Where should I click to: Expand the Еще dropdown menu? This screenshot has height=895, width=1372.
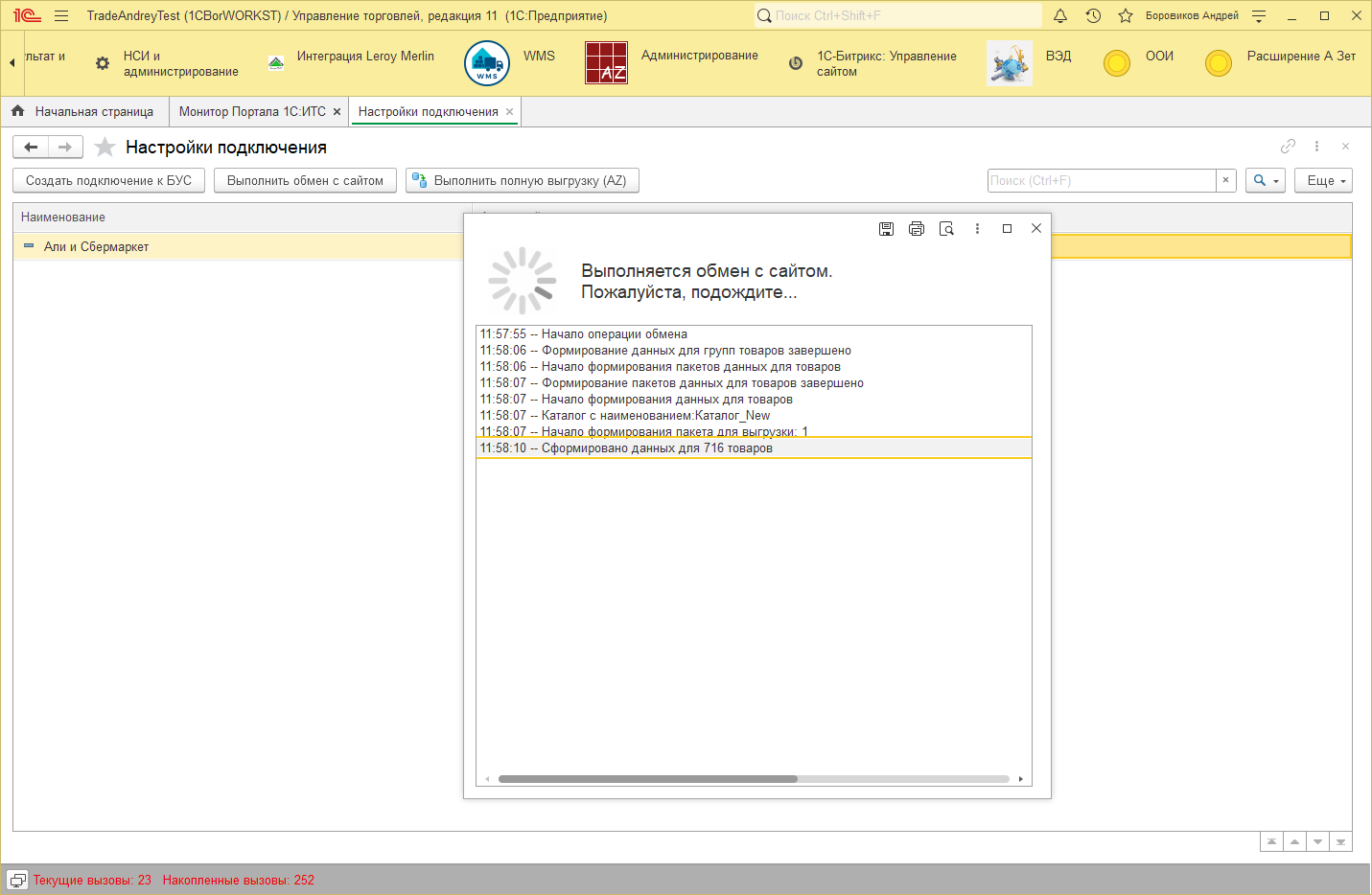coord(1323,181)
